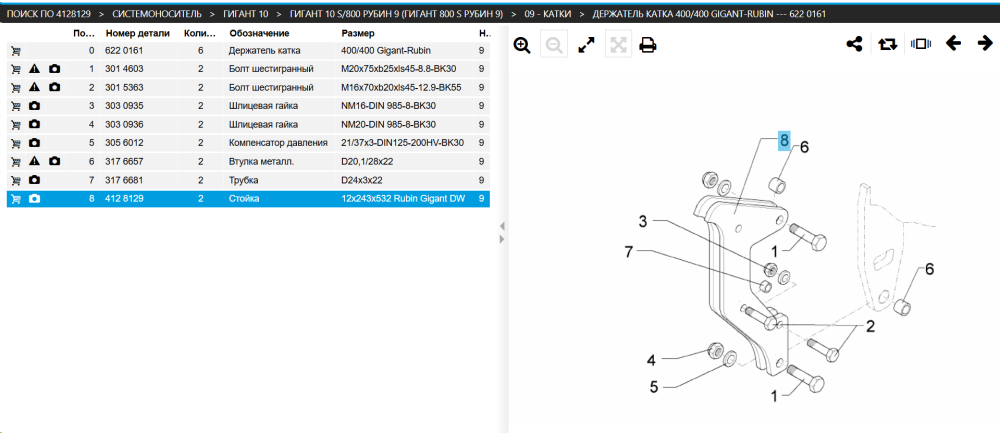Print the diagram with the printer icon
The width and height of the screenshot is (1000, 433).
648,45
